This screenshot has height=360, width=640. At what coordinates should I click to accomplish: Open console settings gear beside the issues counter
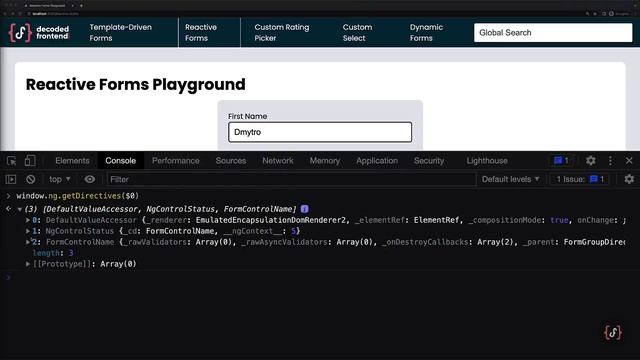(629, 179)
